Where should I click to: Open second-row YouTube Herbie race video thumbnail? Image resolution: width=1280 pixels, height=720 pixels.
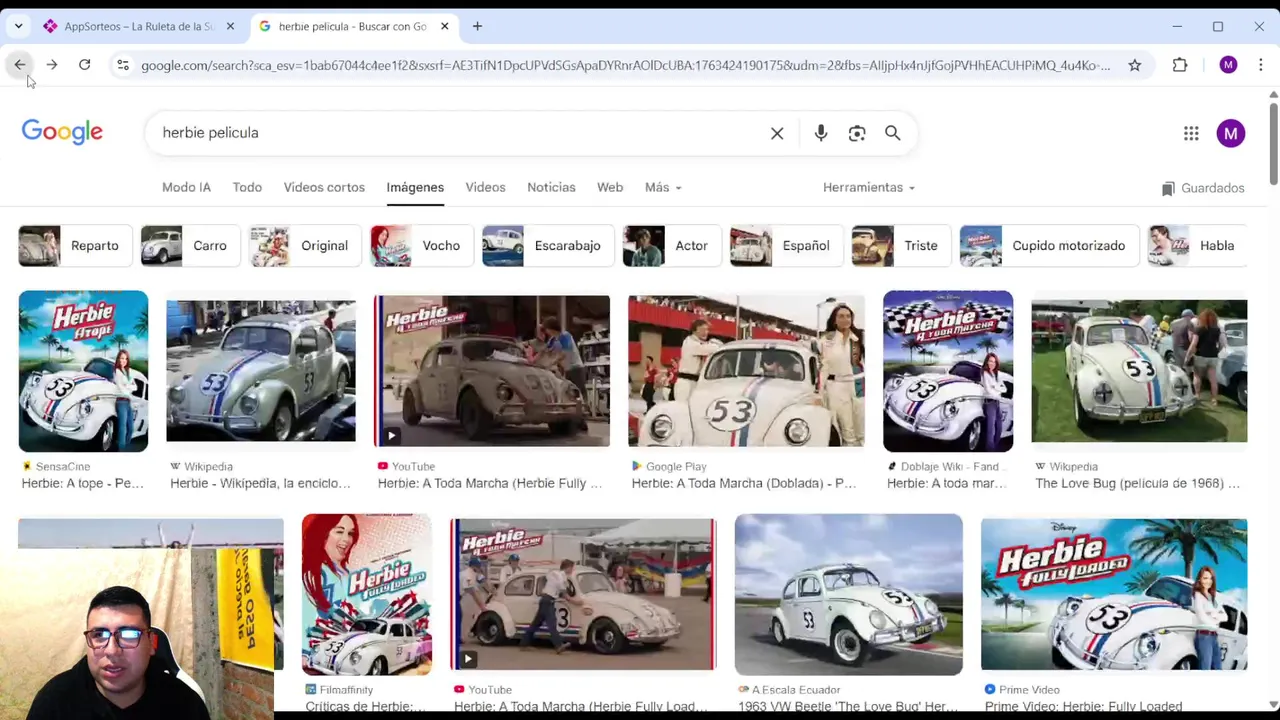(583, 594)
